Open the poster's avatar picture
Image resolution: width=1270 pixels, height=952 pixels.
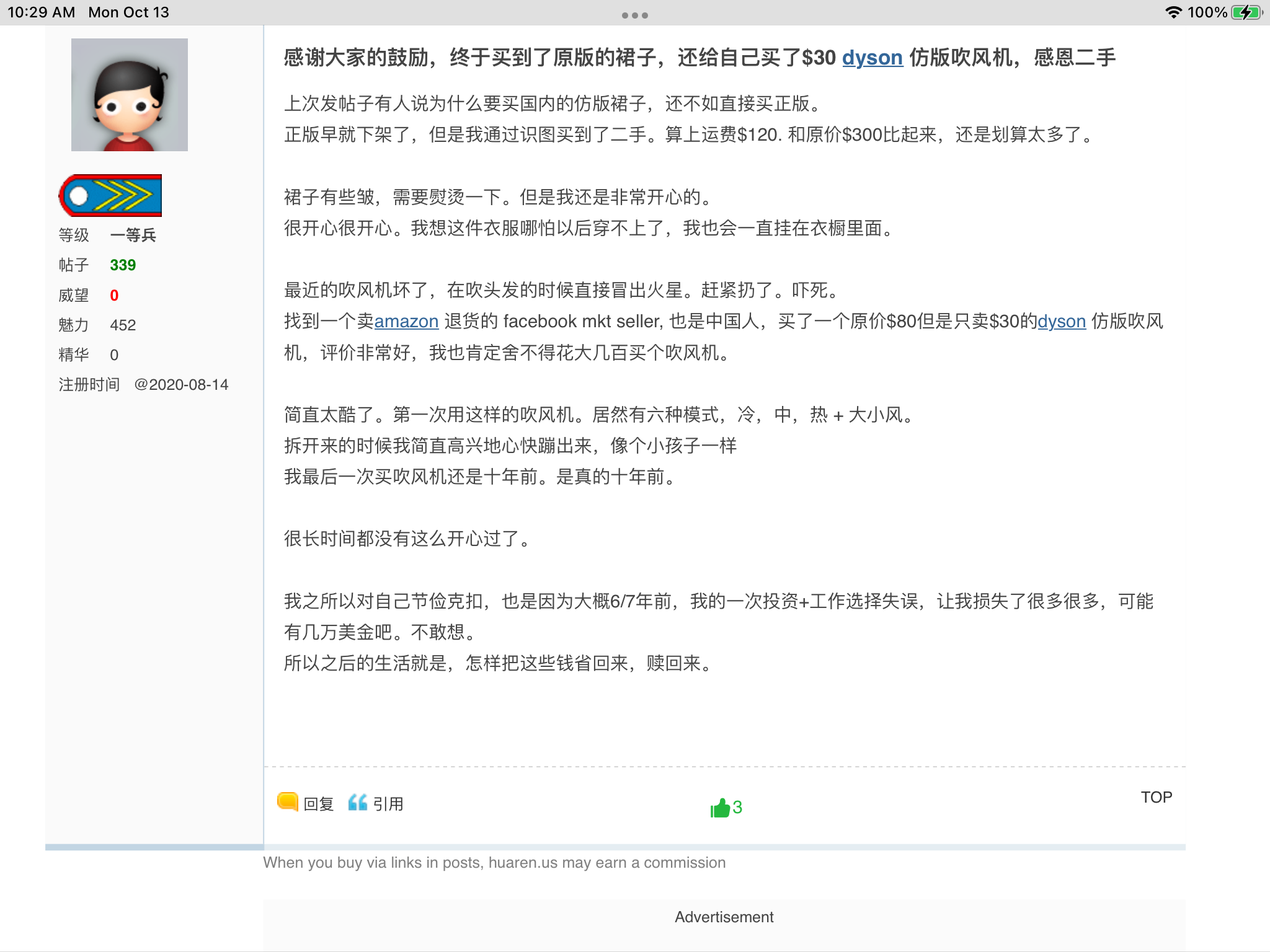129,95
